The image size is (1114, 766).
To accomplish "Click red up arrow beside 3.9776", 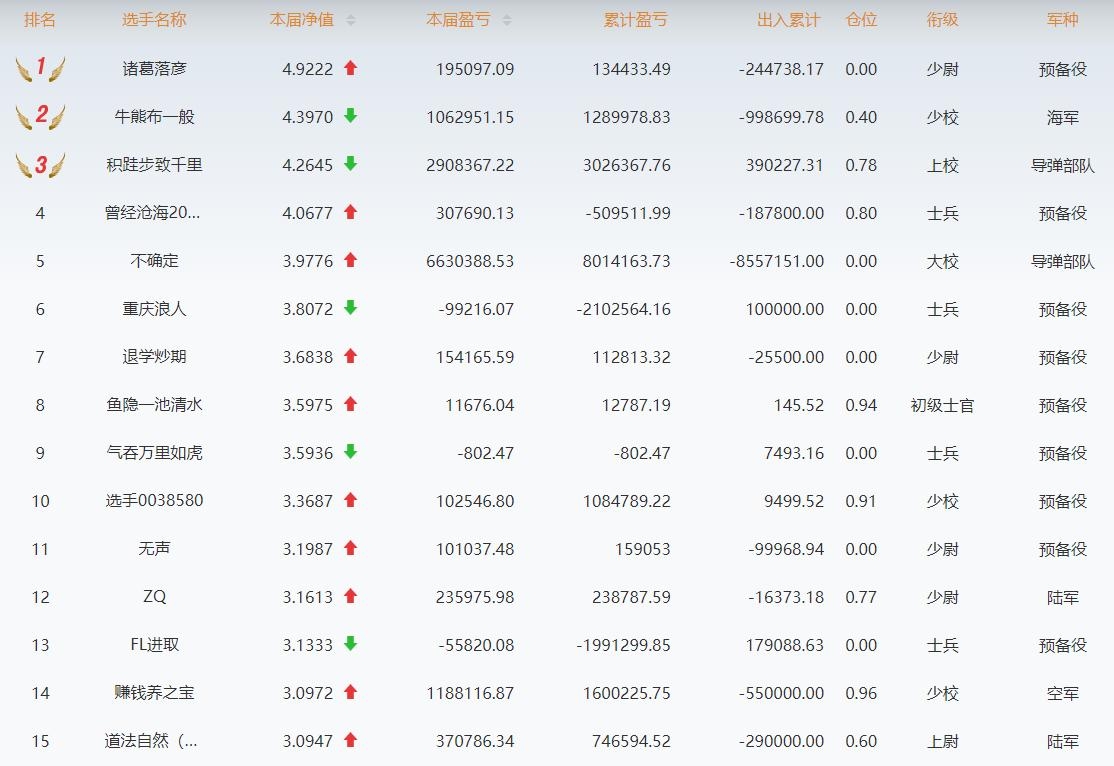I will pyautogui.click(x=350, y=260).
